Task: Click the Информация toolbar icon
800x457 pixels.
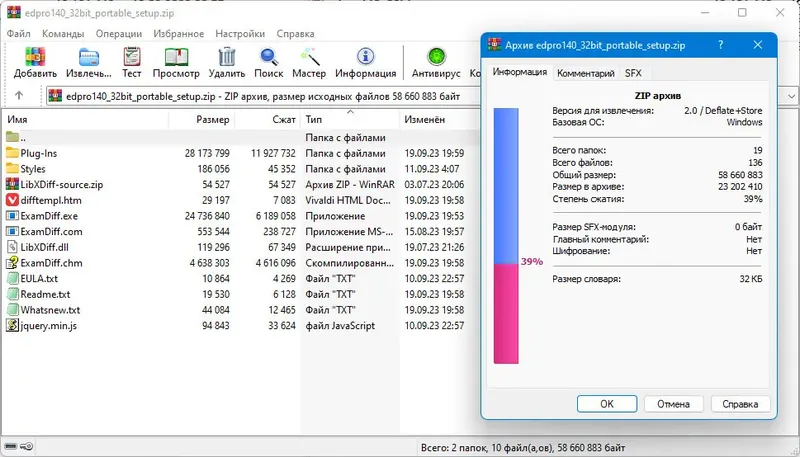Action: (x=365, y=57)
